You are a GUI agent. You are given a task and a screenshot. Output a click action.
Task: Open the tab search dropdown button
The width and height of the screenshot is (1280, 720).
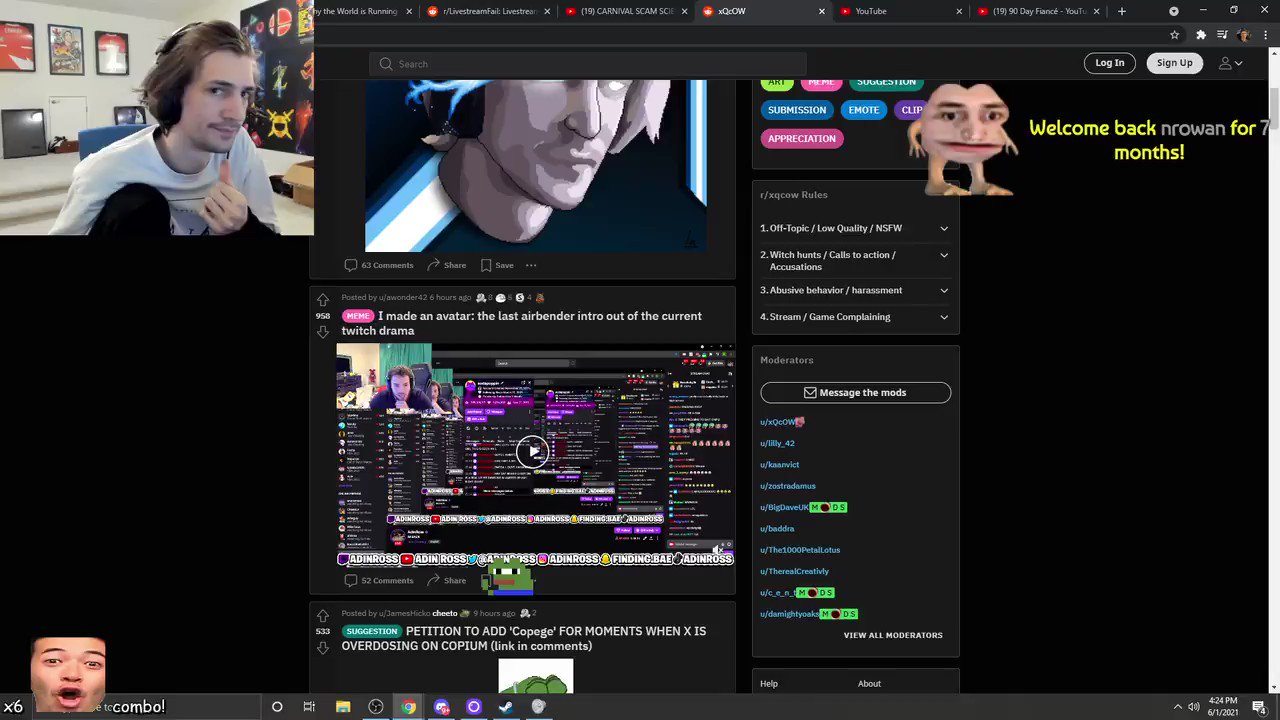1174,11
